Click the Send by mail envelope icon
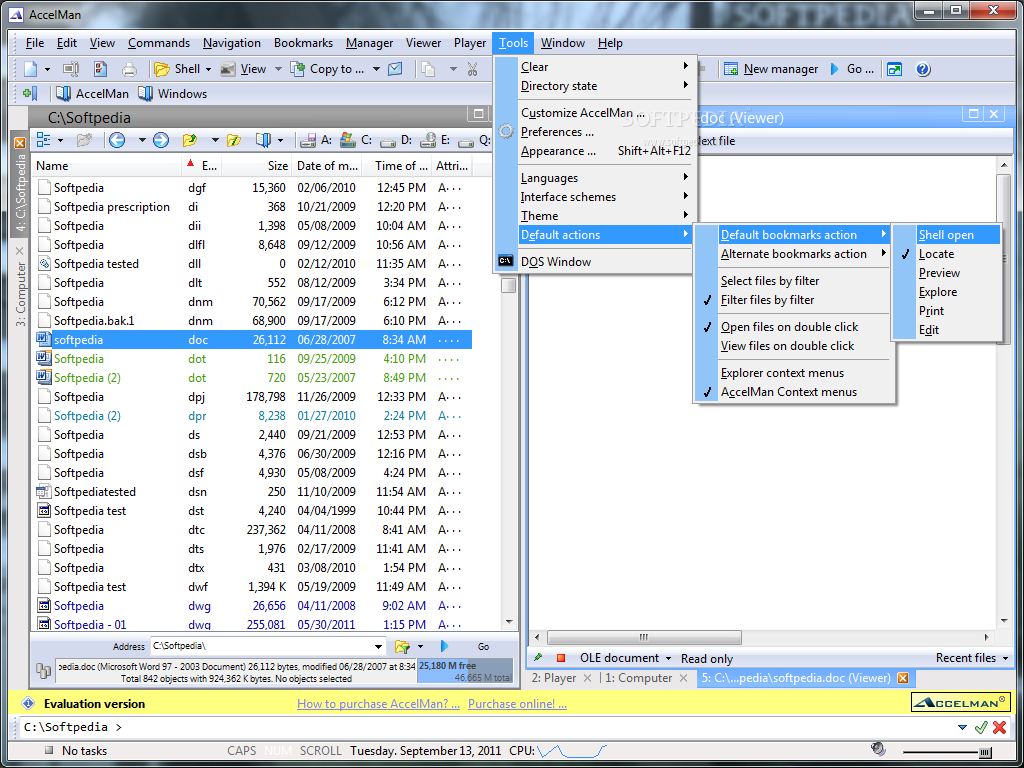Viewport: 1024px width, 768px height. point(394,69)
